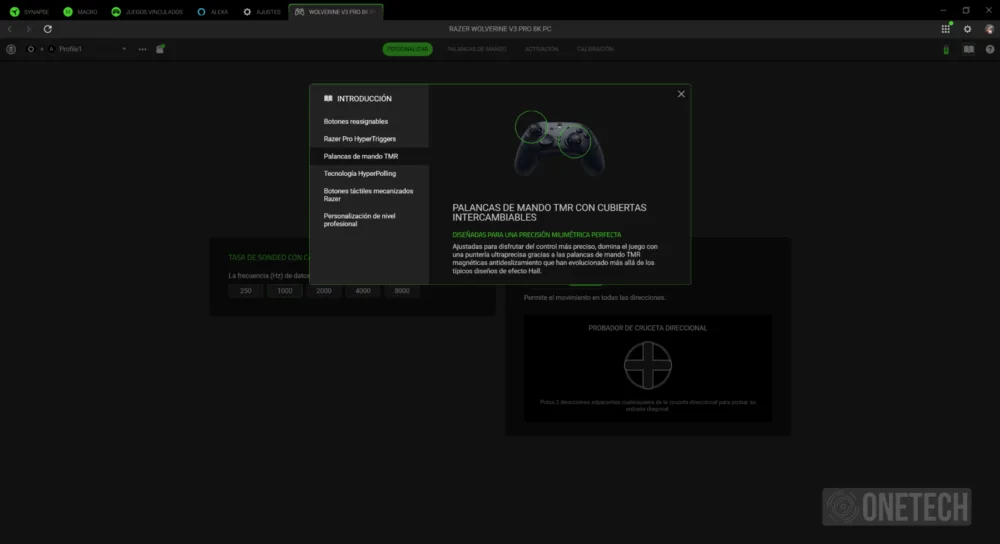Image resolution: width=1000 pixels, height=544 pixels.
Task: Open the Alexa tab
Action: pyautogui.click(x=213, y=11)
